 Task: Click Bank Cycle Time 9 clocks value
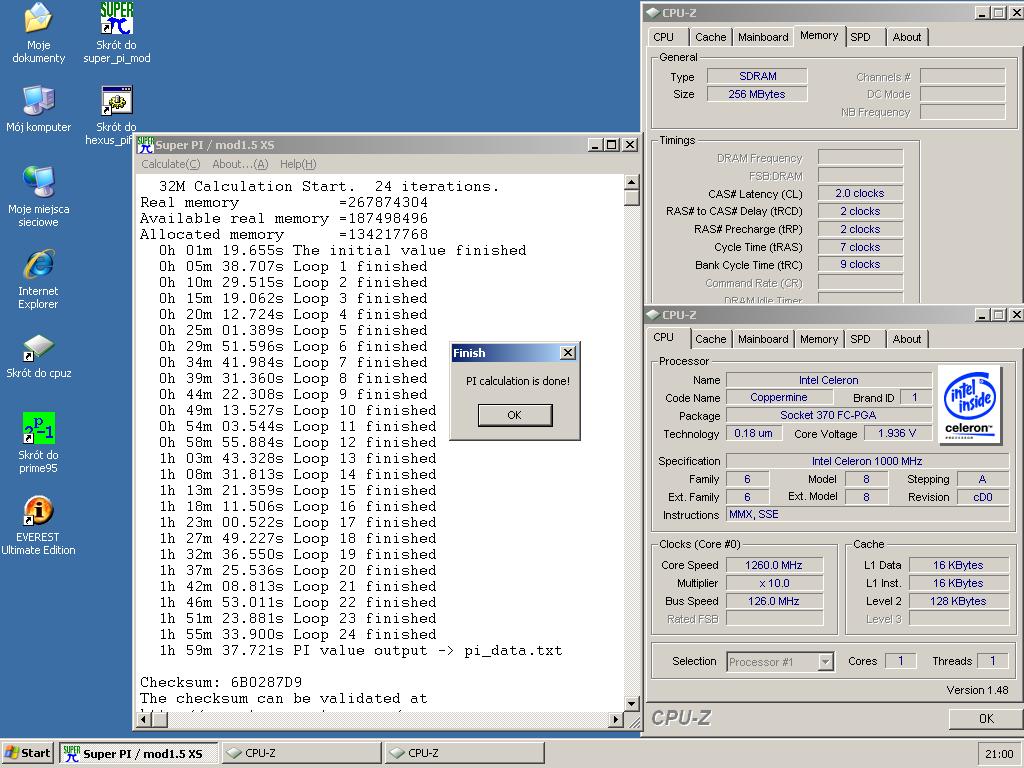point(860,264)
